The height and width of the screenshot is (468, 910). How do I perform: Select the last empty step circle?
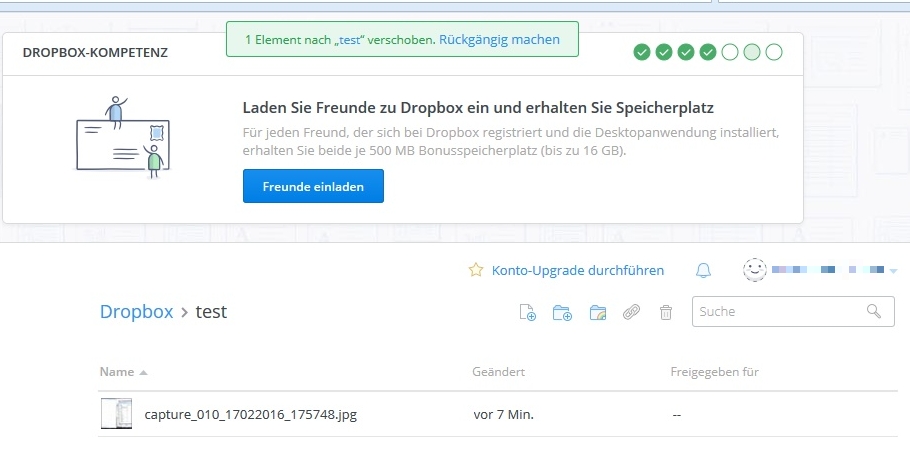(x=774, y=52)
